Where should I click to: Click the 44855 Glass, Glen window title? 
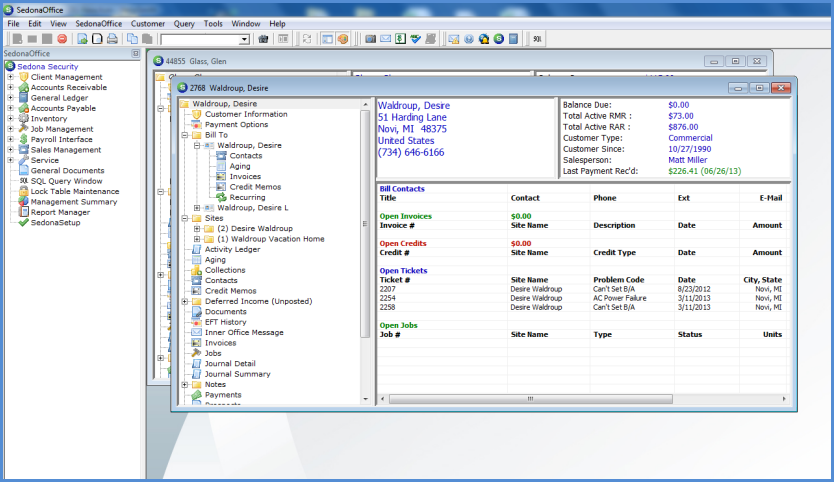pyautogui.click(x=196, y=62)
